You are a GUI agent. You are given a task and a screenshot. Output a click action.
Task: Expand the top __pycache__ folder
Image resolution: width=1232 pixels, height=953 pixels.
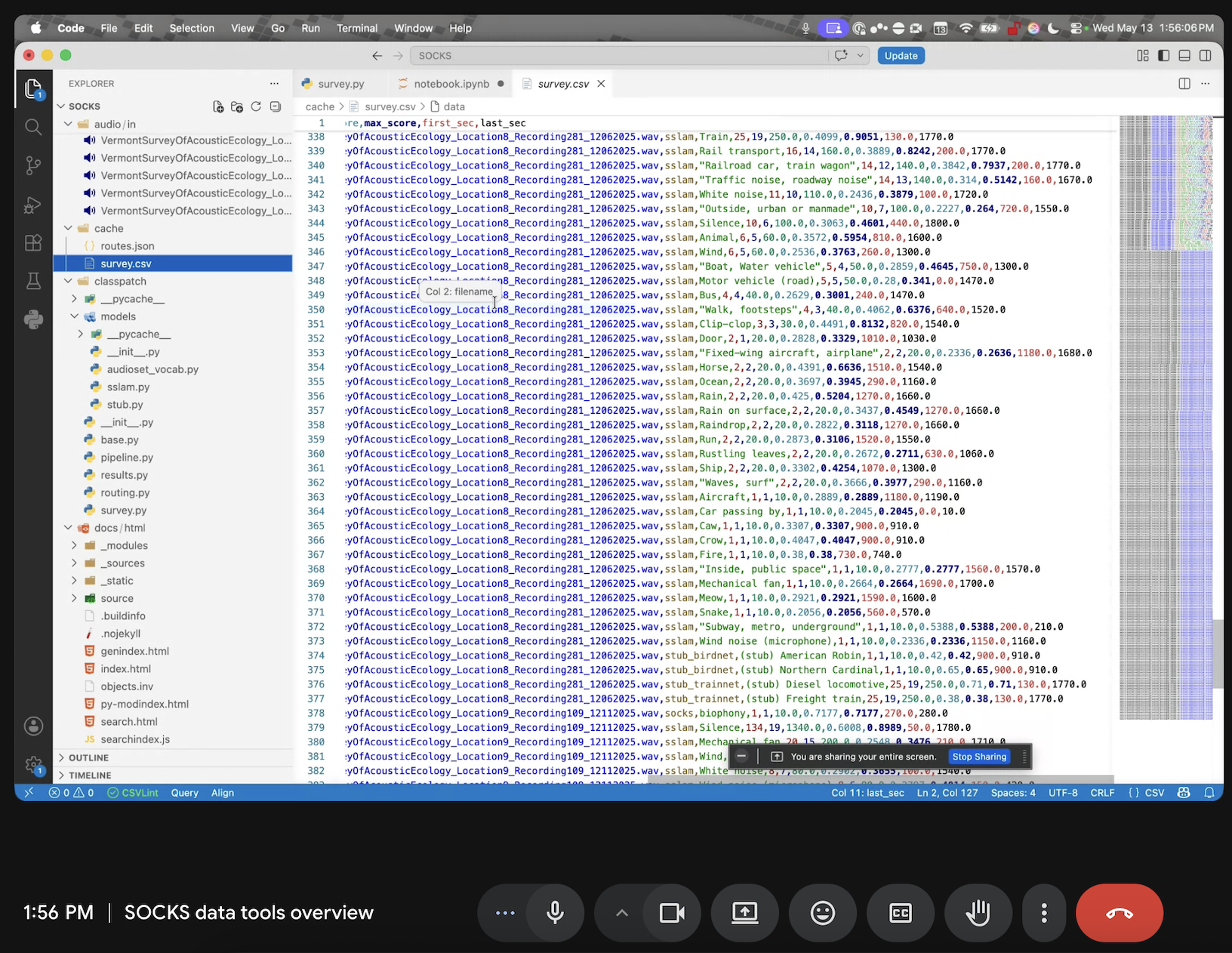point(75,299)
